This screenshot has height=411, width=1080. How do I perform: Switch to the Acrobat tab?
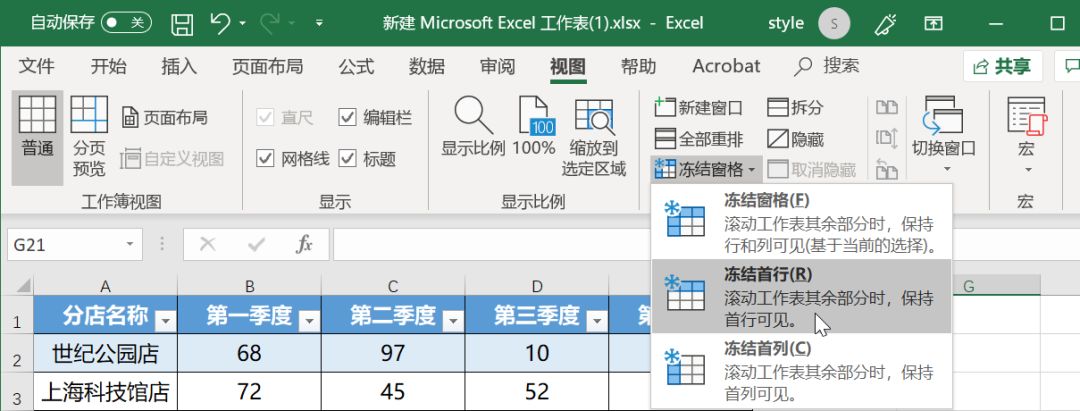coord(726,66)
